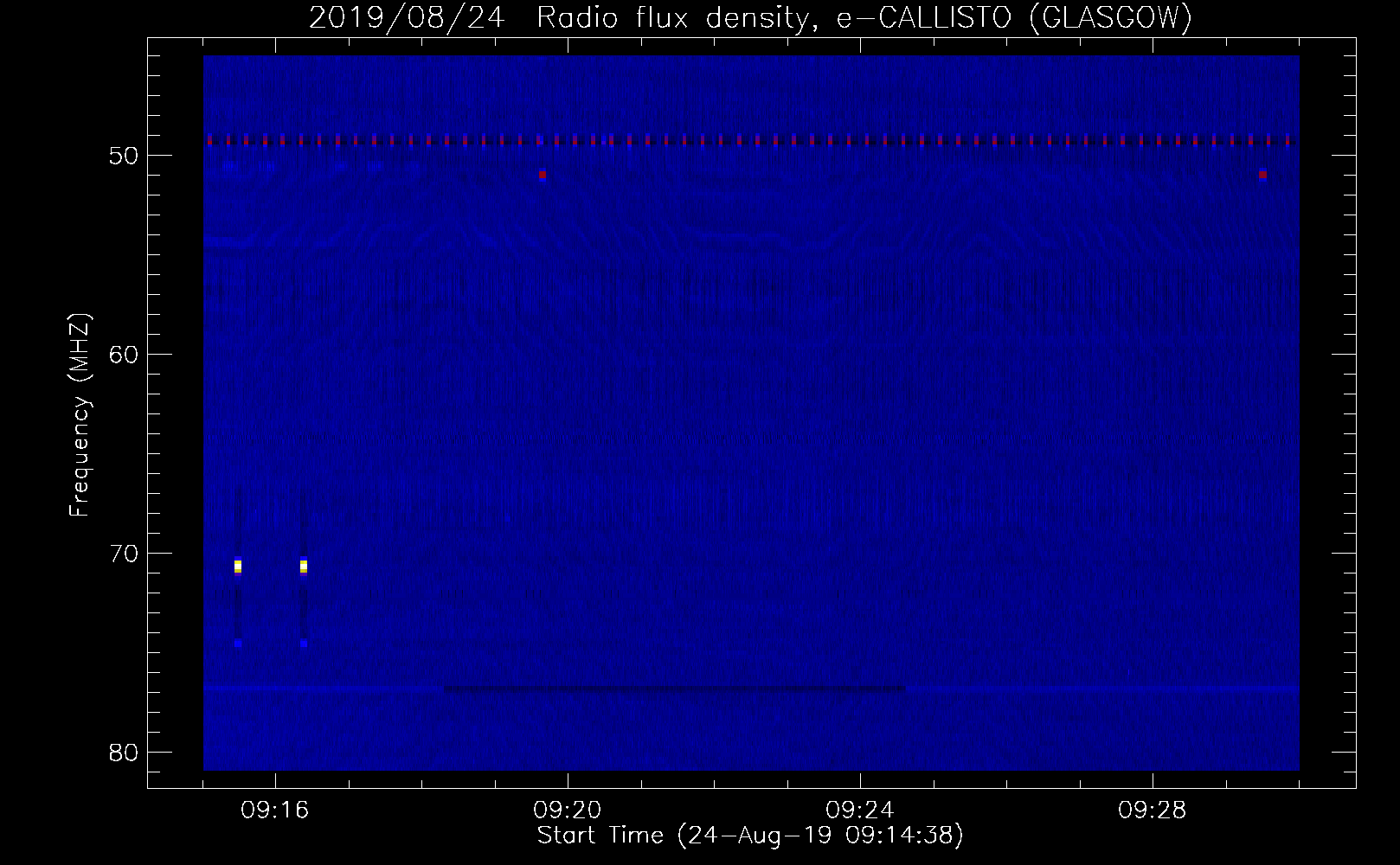
Task: Click the plot title '2019/08/24 Radio flux density, e-CALLISTO (GLASGOW)'
Action: [x=750, y=17]
